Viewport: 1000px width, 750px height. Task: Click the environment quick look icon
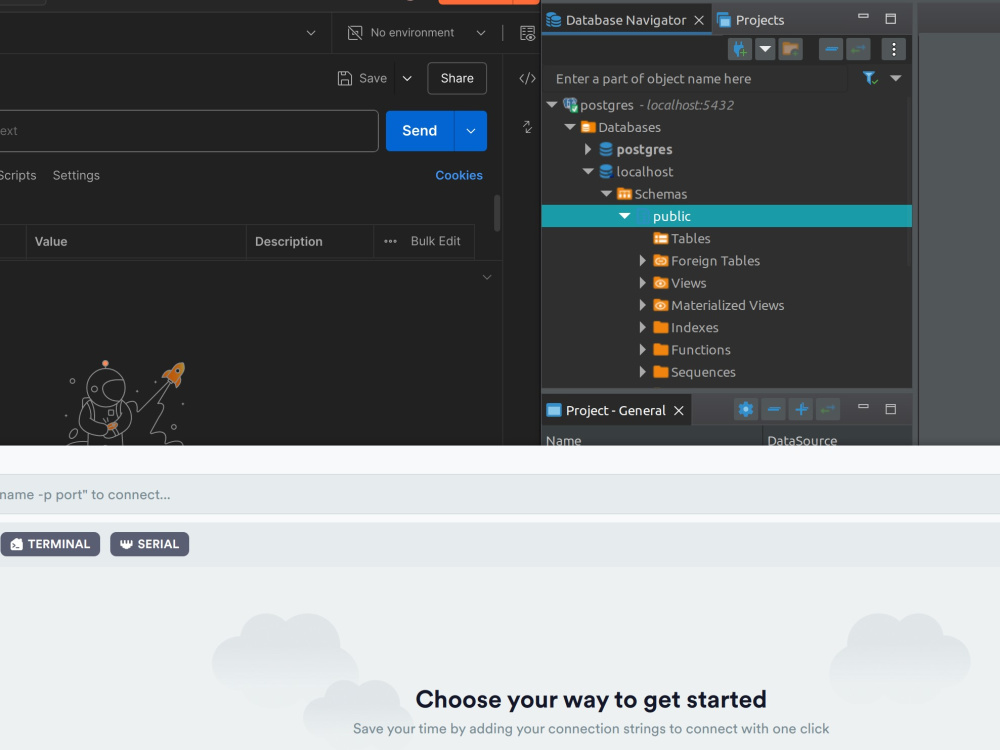527,33
